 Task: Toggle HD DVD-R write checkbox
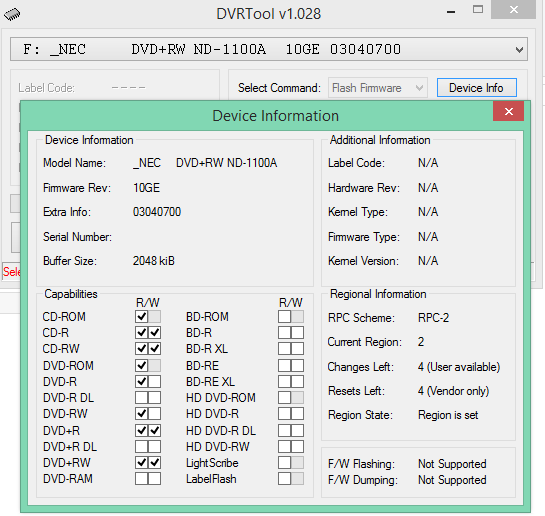[x=298, y=413]
